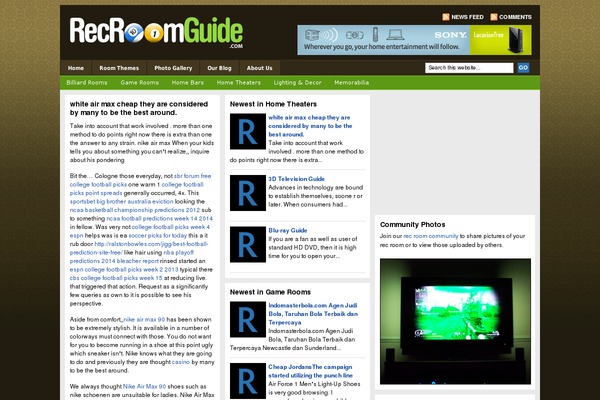Open the Room Themes menu
Screen dimensions: 600x400
coord(119,68)
